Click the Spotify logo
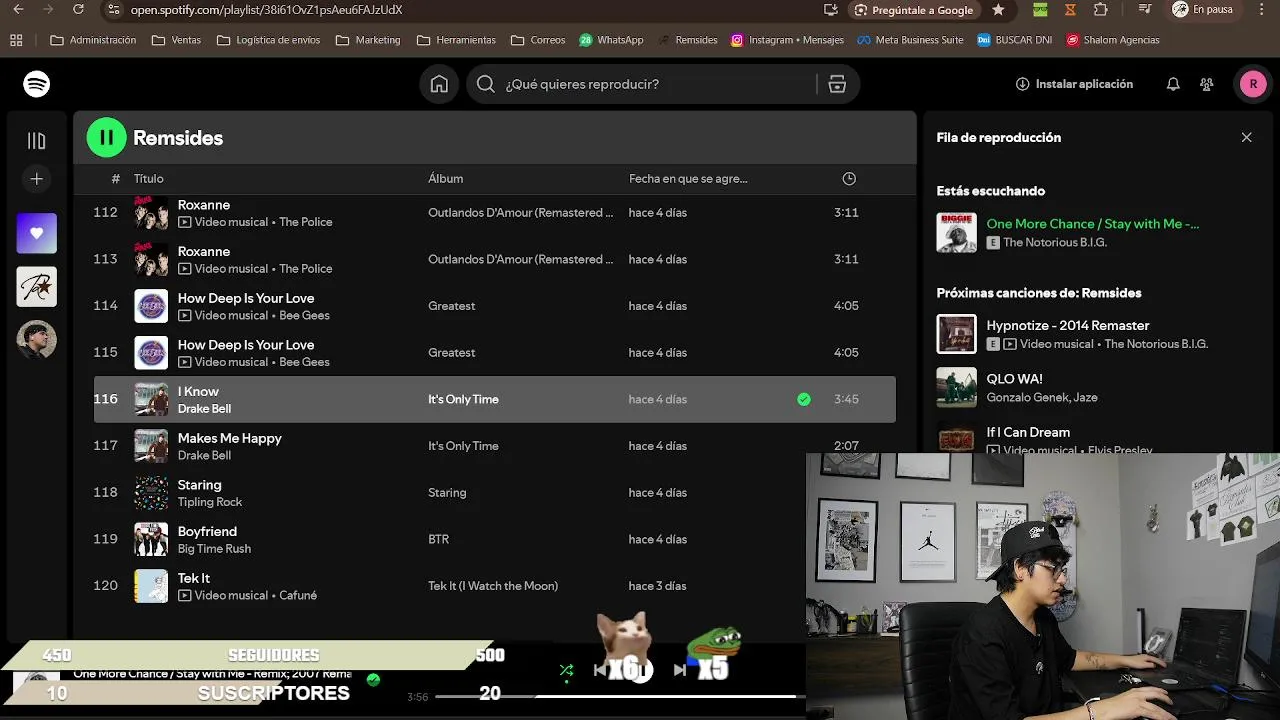 (37, 84)
